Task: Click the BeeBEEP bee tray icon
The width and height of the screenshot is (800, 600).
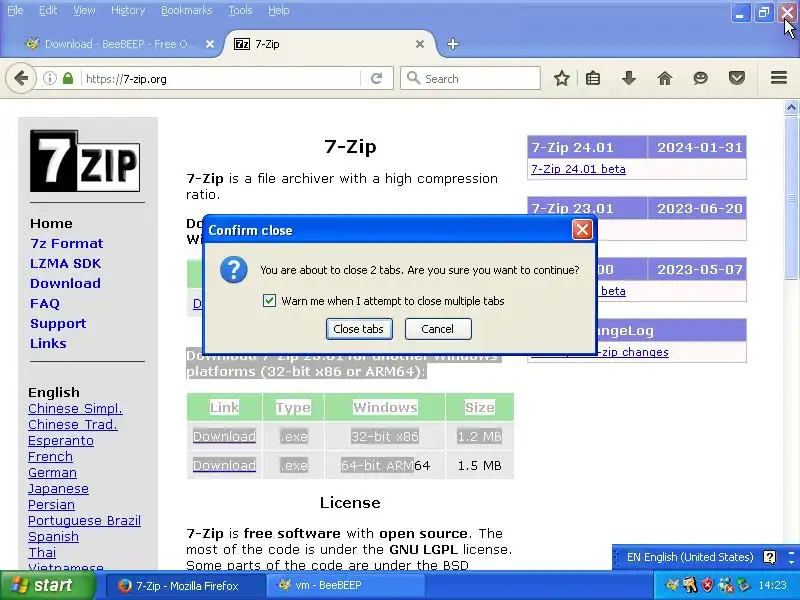Action: 672,585
